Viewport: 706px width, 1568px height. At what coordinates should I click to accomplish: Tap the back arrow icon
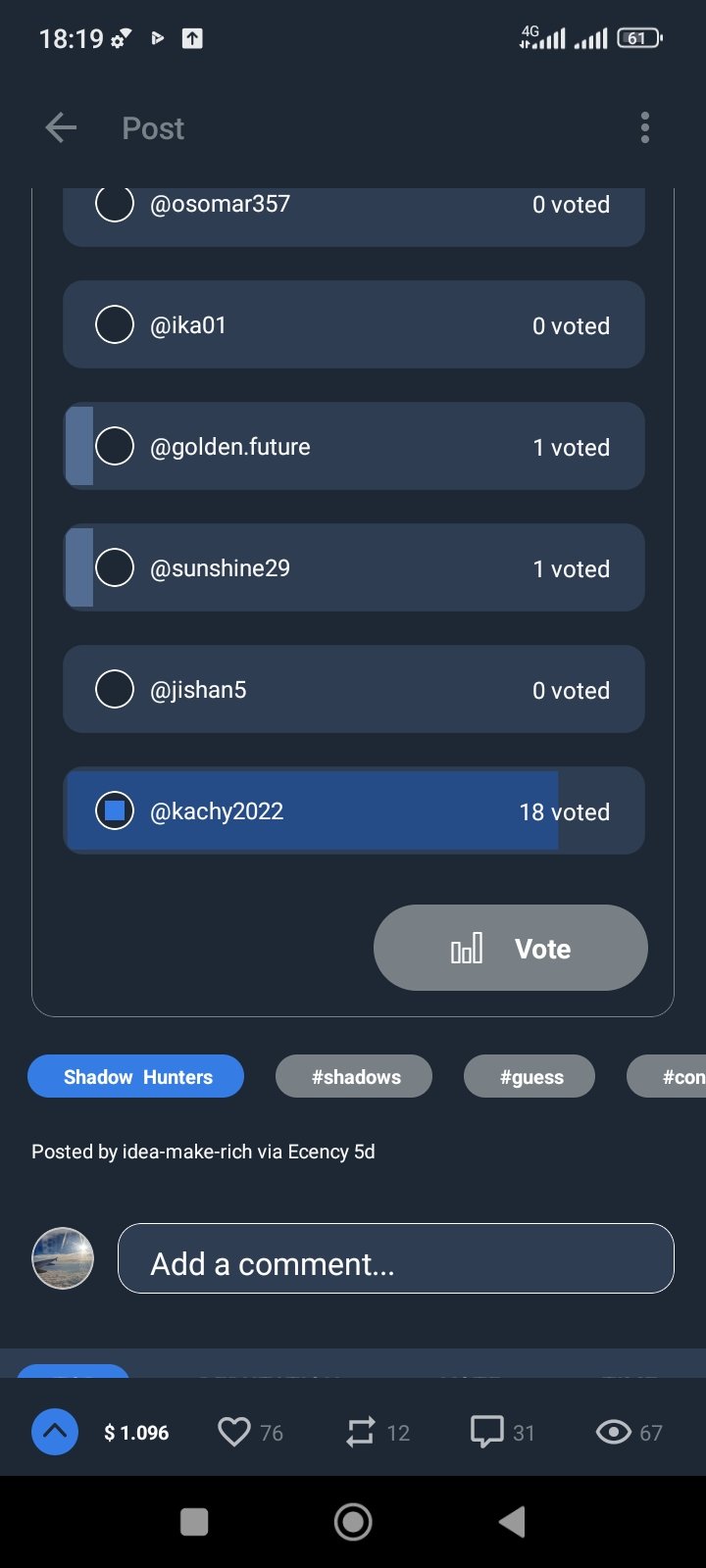pyautogui.click(x=61, y=127)
